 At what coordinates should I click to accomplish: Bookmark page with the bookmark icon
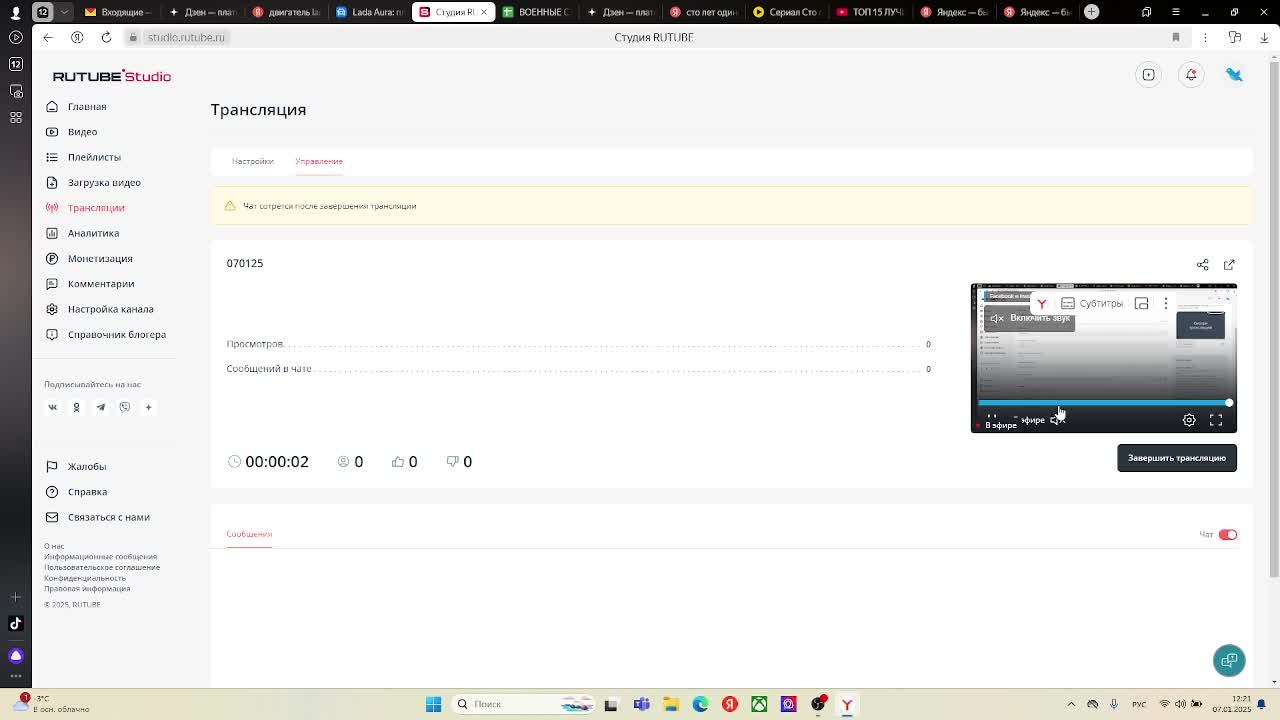pyautogui.click(x=1176, y=37)
